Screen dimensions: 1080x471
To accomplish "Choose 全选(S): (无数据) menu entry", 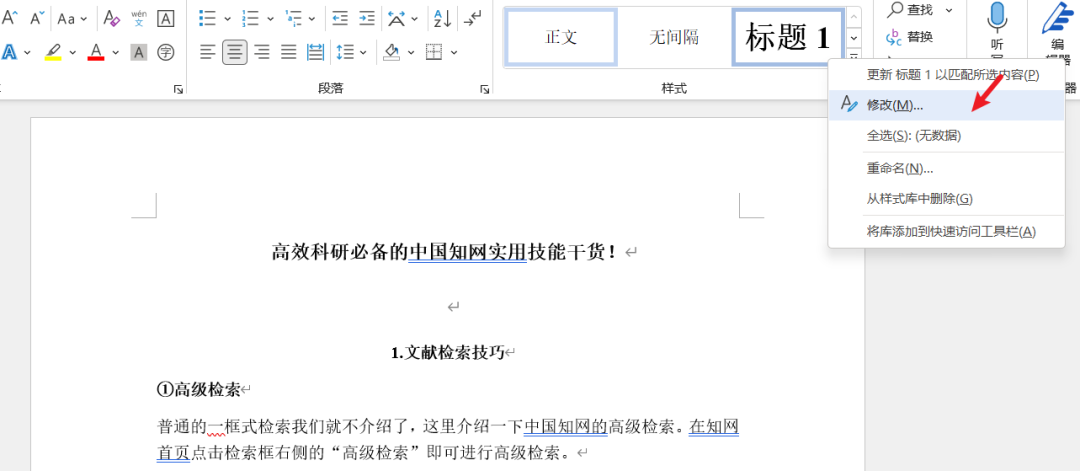I will point(946,136).
